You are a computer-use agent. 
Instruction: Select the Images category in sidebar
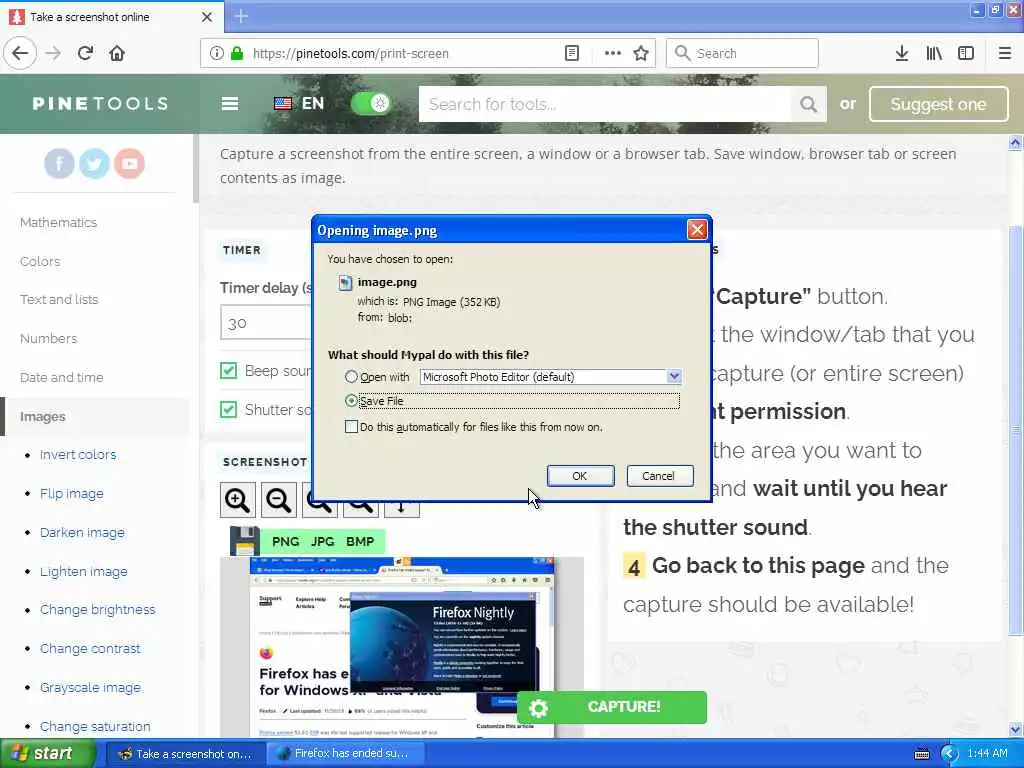tap(42, 417)
